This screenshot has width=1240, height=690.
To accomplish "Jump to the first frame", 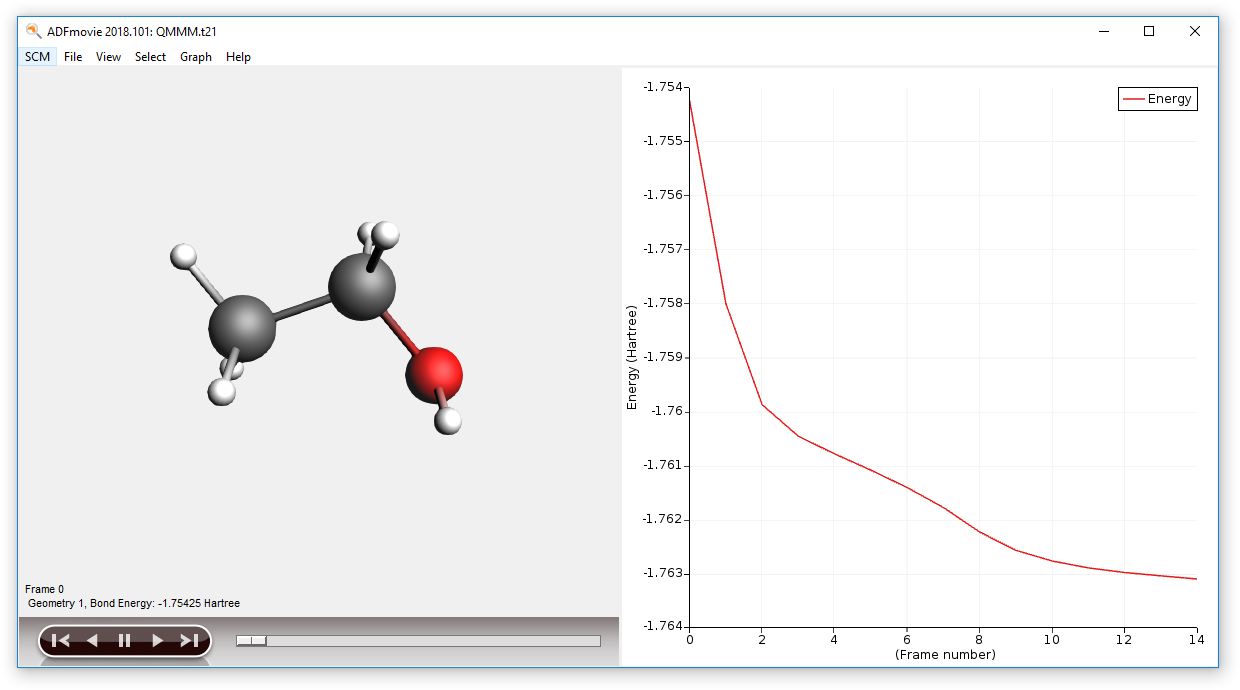I will point(60,641).
